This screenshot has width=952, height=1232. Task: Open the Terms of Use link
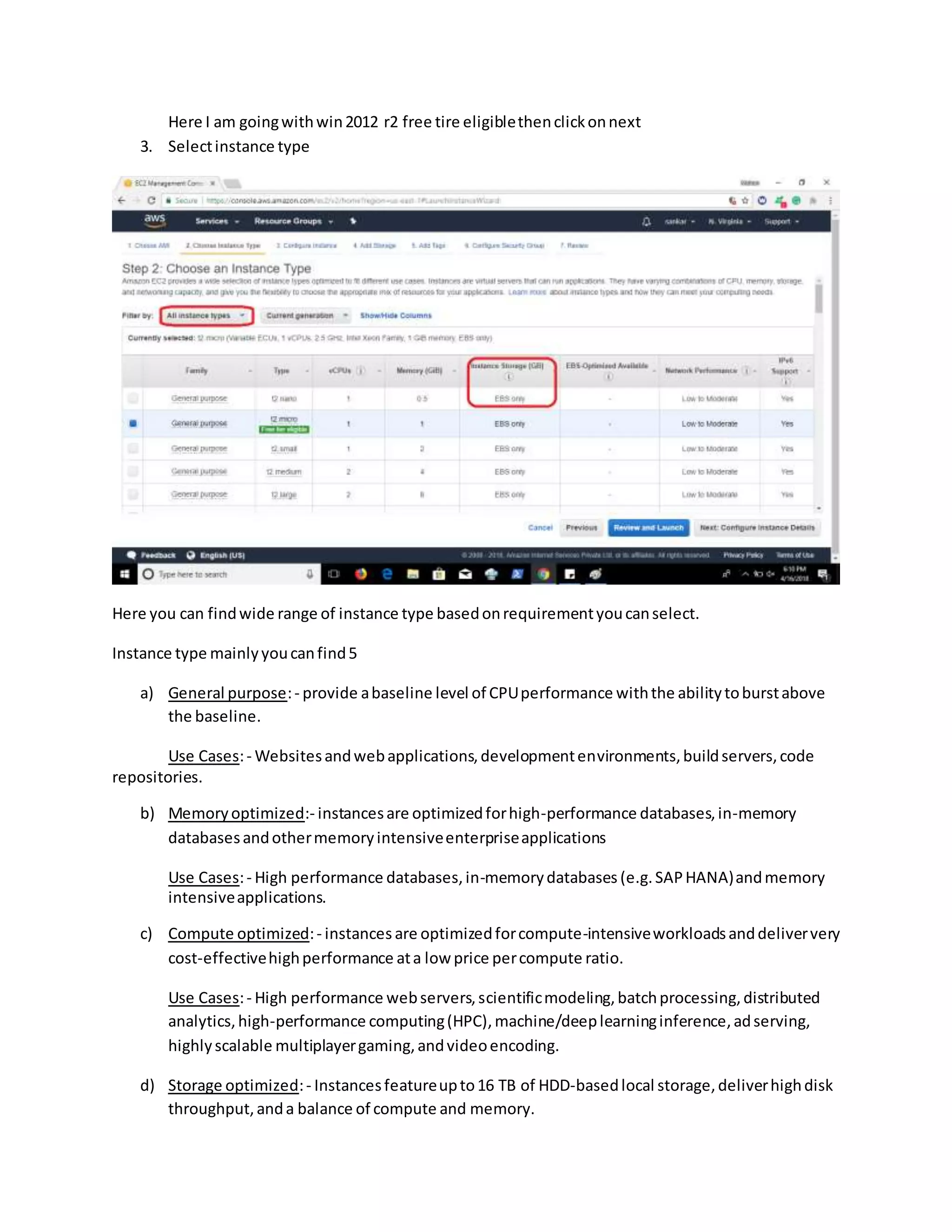click(x=794, y=555)
